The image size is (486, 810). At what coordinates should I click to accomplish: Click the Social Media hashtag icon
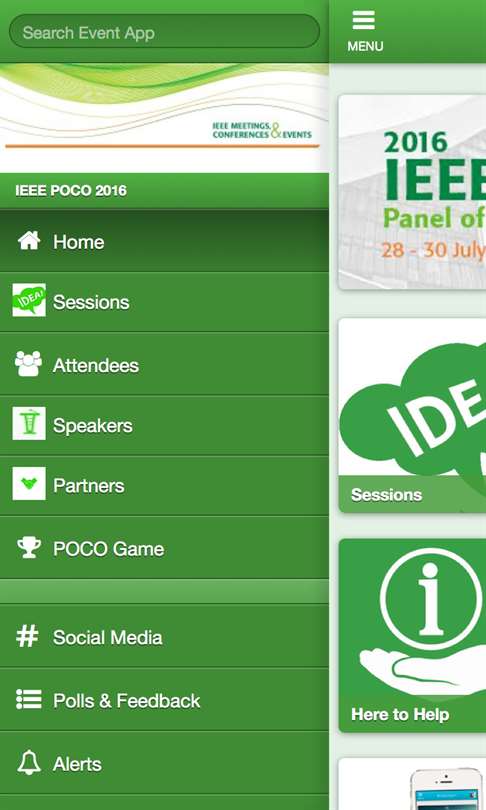[27, 636]
